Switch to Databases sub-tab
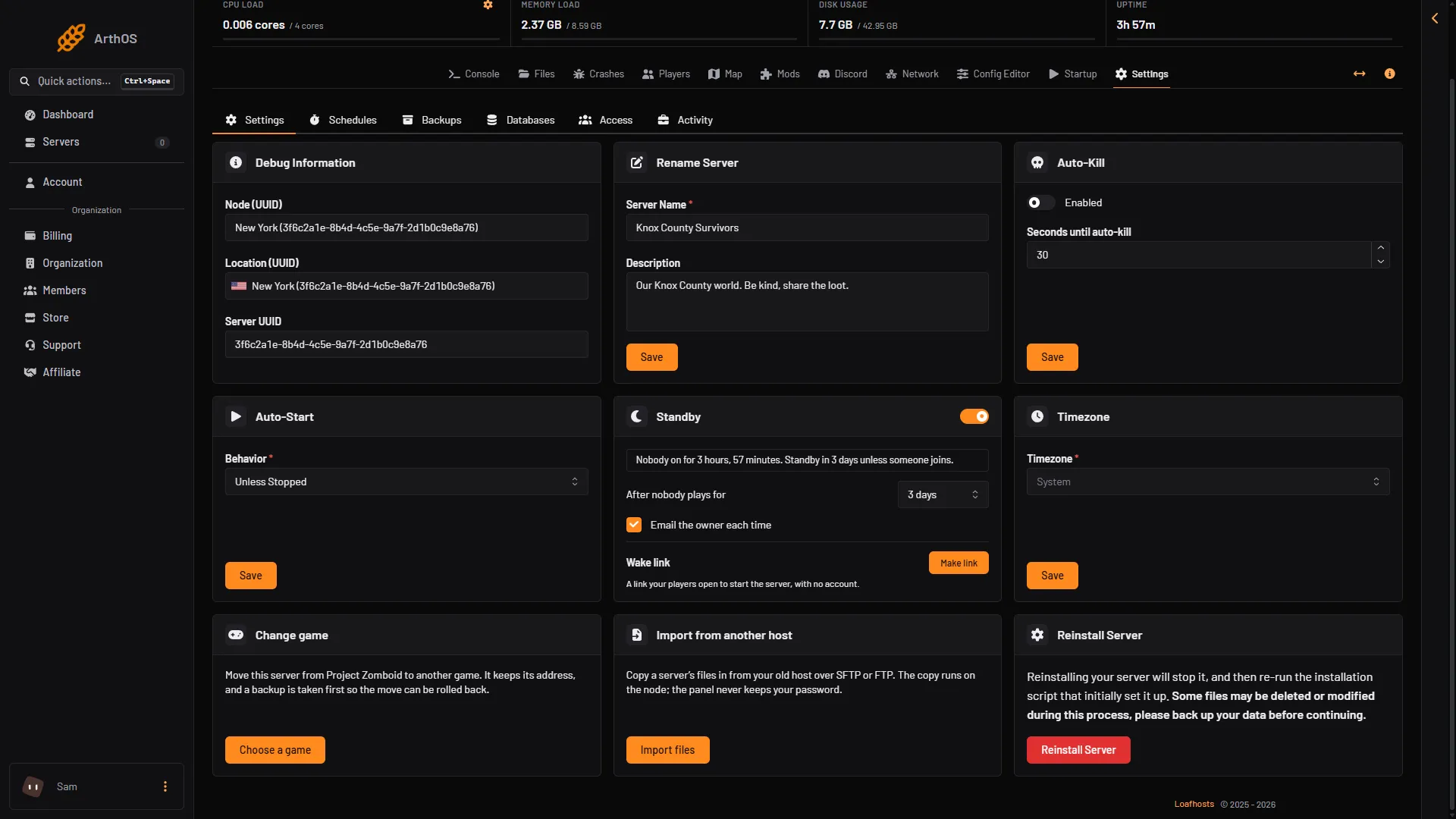This screenshot has height=819, width=1456. point(520,120)
